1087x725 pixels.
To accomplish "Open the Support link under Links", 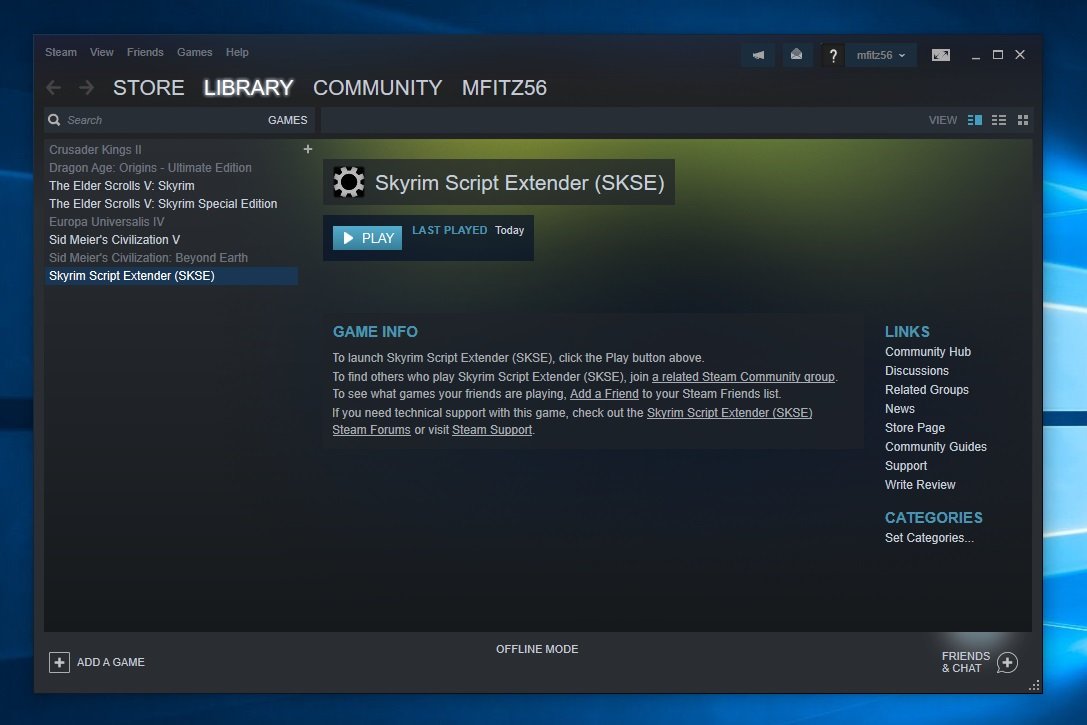I will pyautogui.click(x=905, y=466).
